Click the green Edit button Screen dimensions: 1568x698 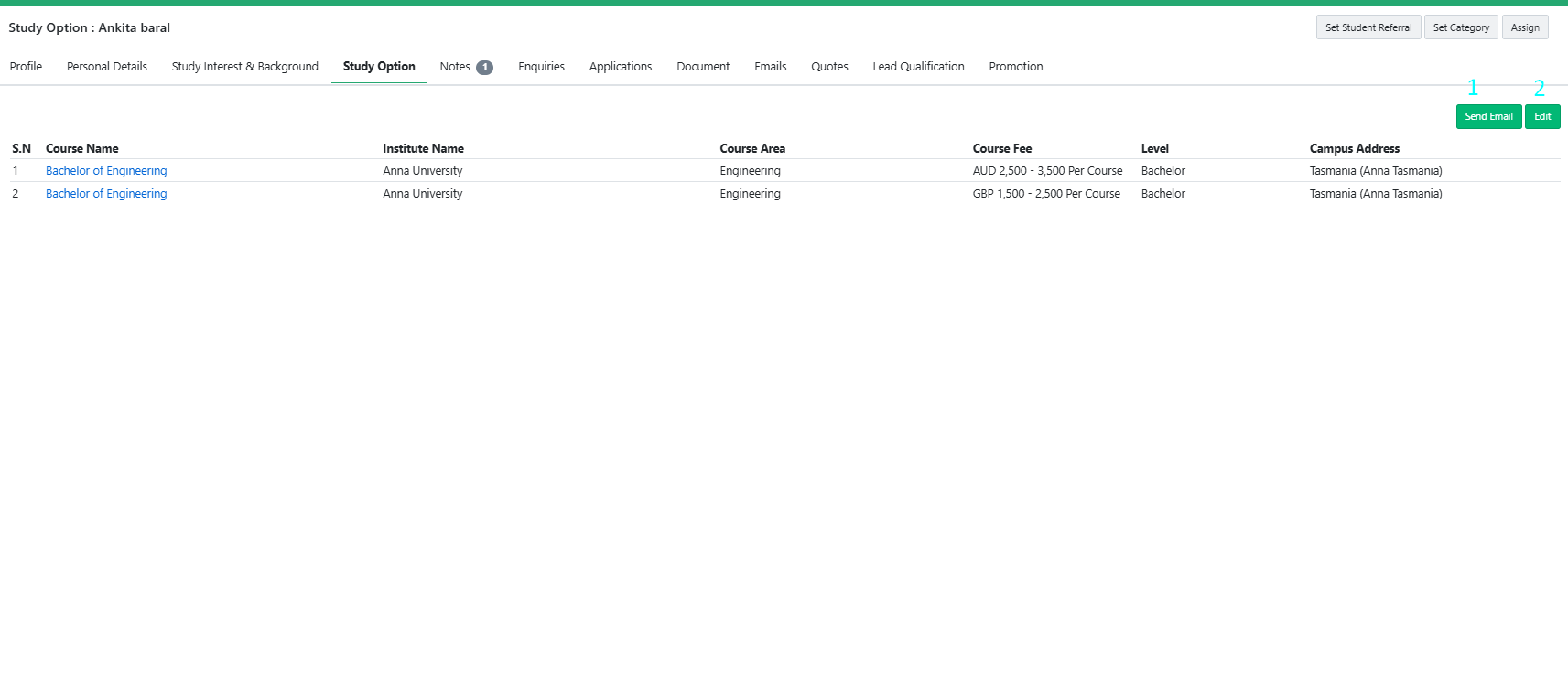coord(1542,117)
